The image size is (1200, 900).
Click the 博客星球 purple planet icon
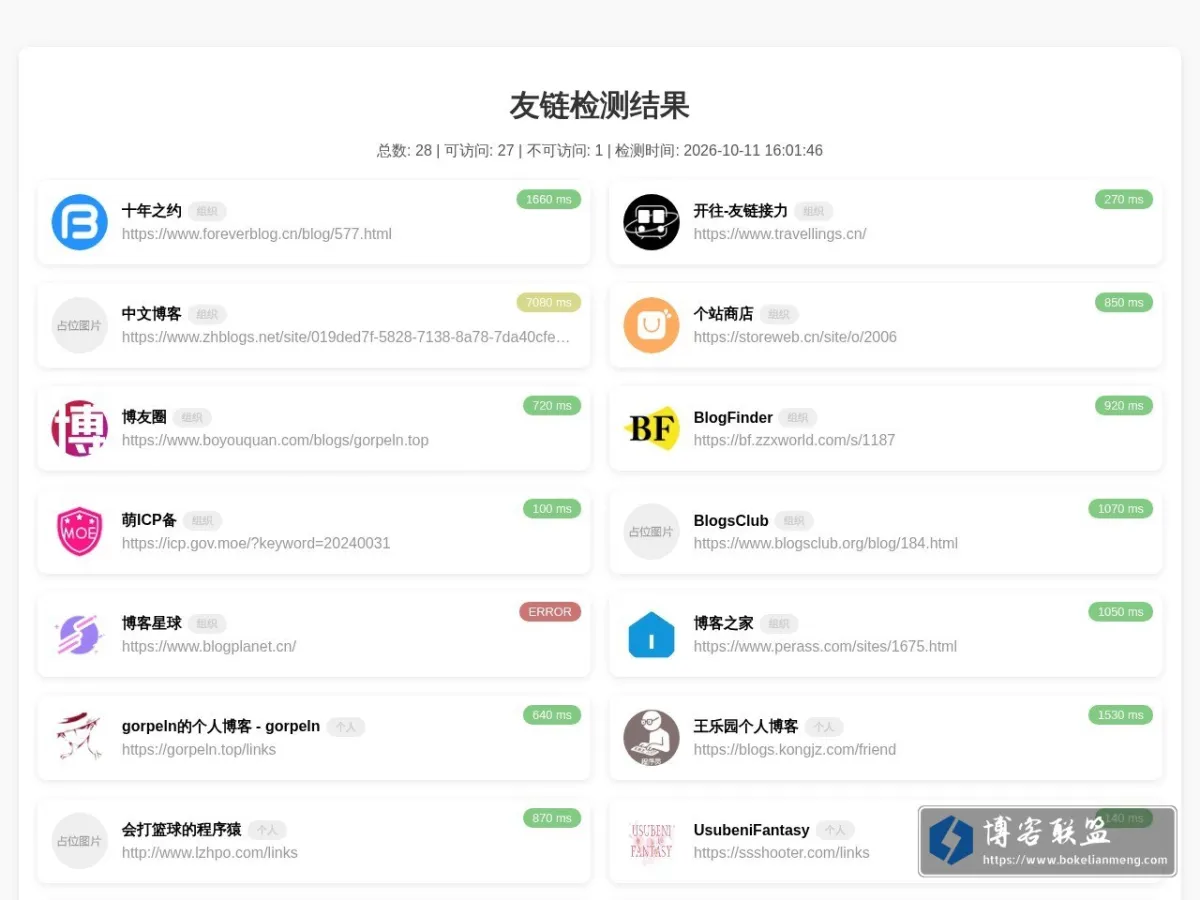click(79, 634)
